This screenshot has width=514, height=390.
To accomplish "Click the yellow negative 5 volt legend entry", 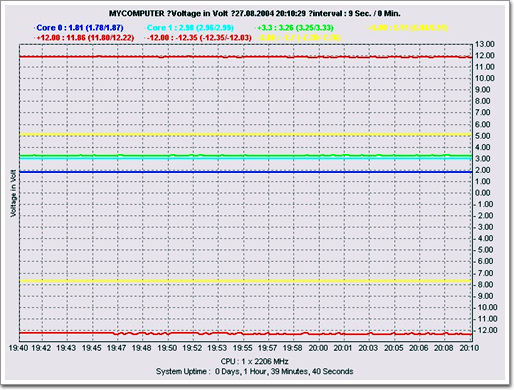I will point(299,38).
